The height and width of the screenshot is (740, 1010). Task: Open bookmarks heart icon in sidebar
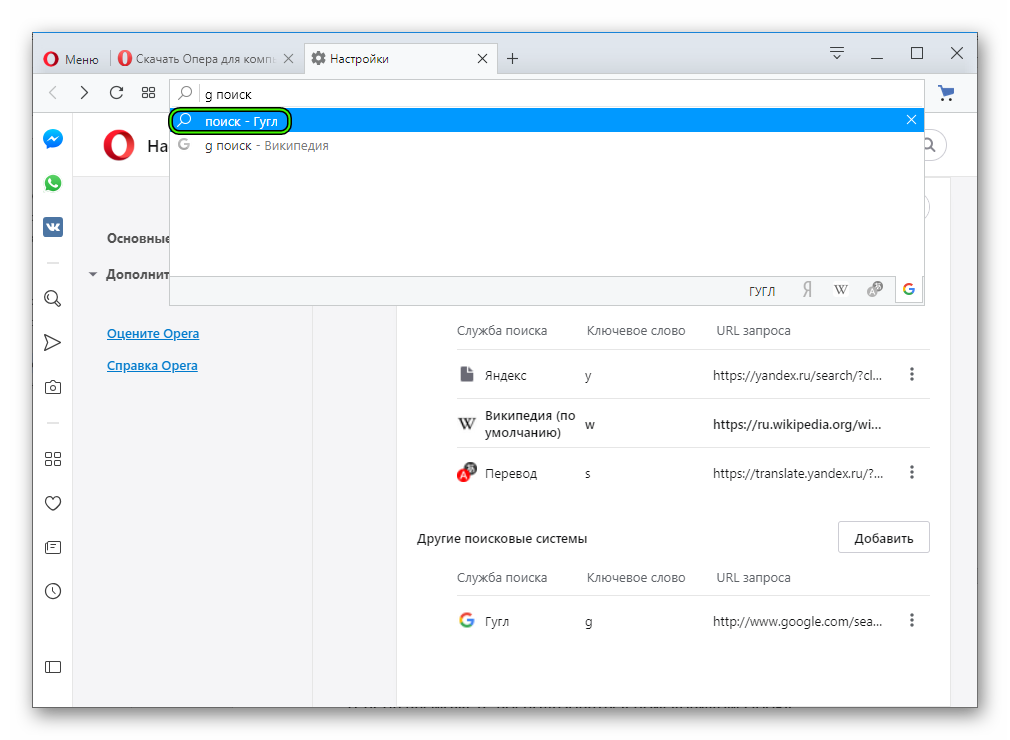pyautogui.click(x=53, y=503)
